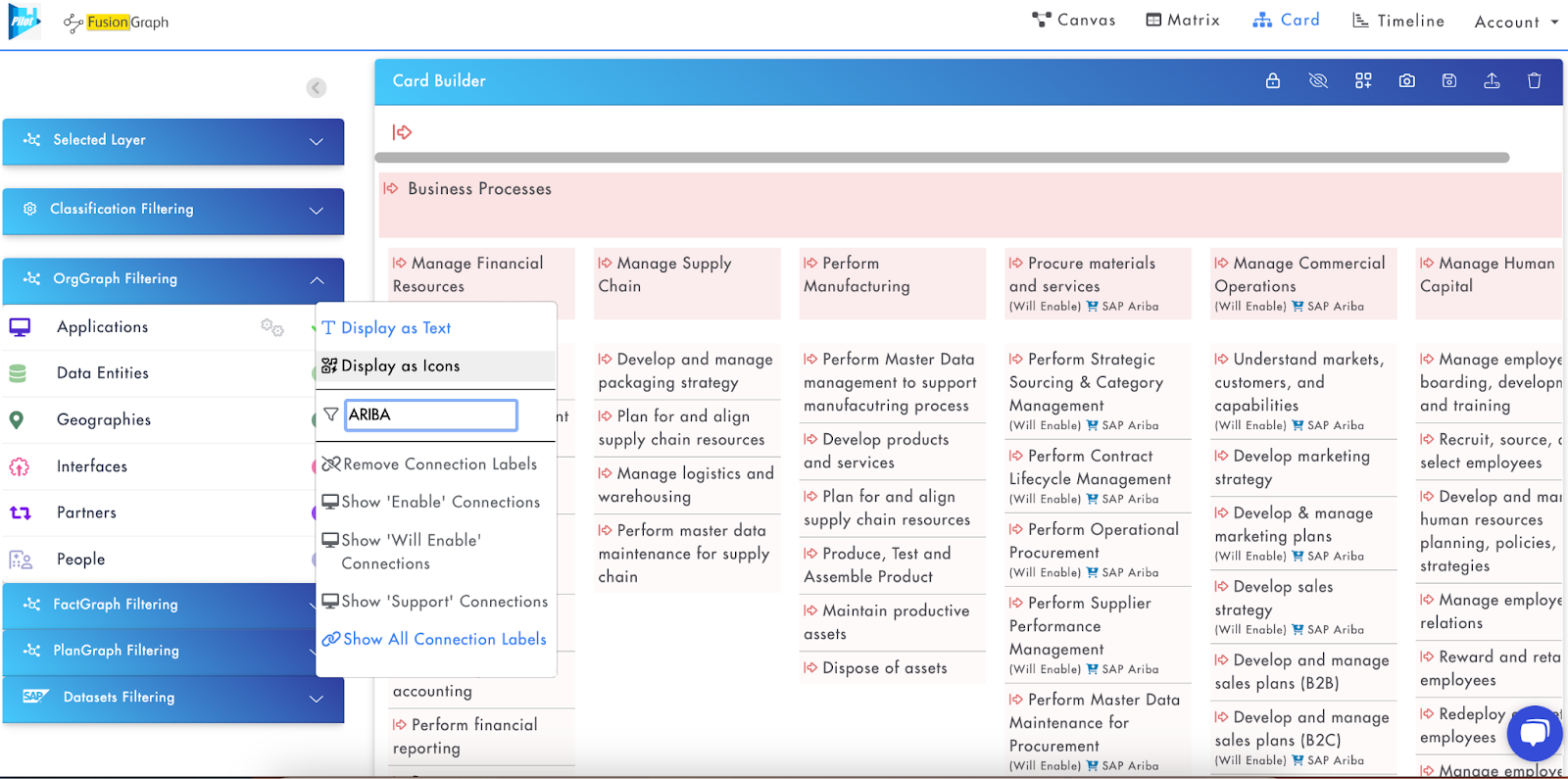This screenshot has height=779, width=1568.
Task: Expand the Datasets Filtering panel
Action: [173, 699]
